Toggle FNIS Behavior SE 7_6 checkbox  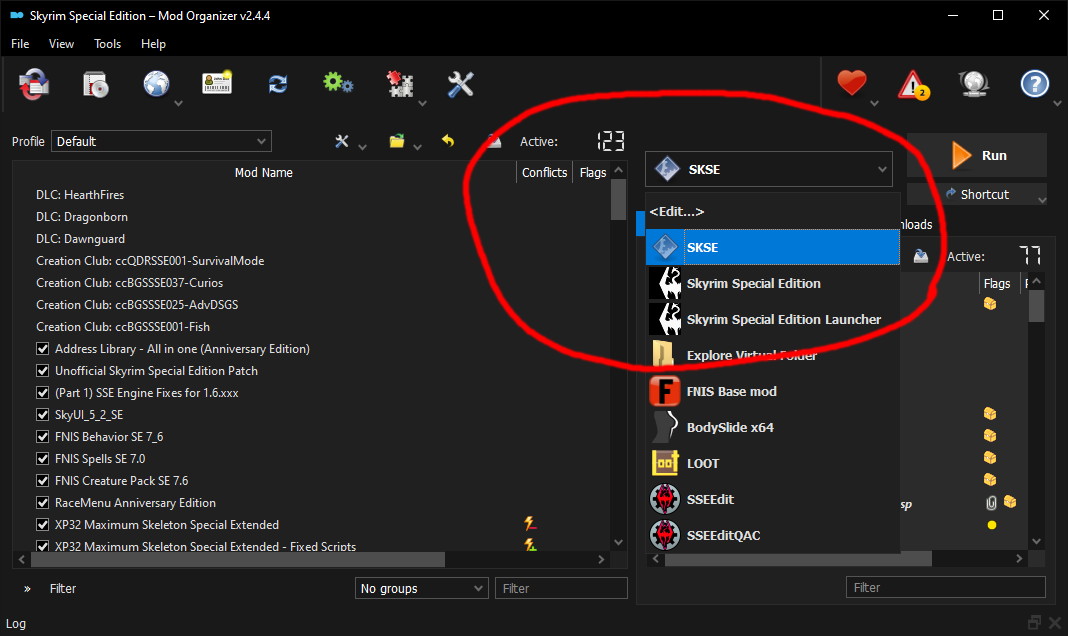[x=42, y=436]
